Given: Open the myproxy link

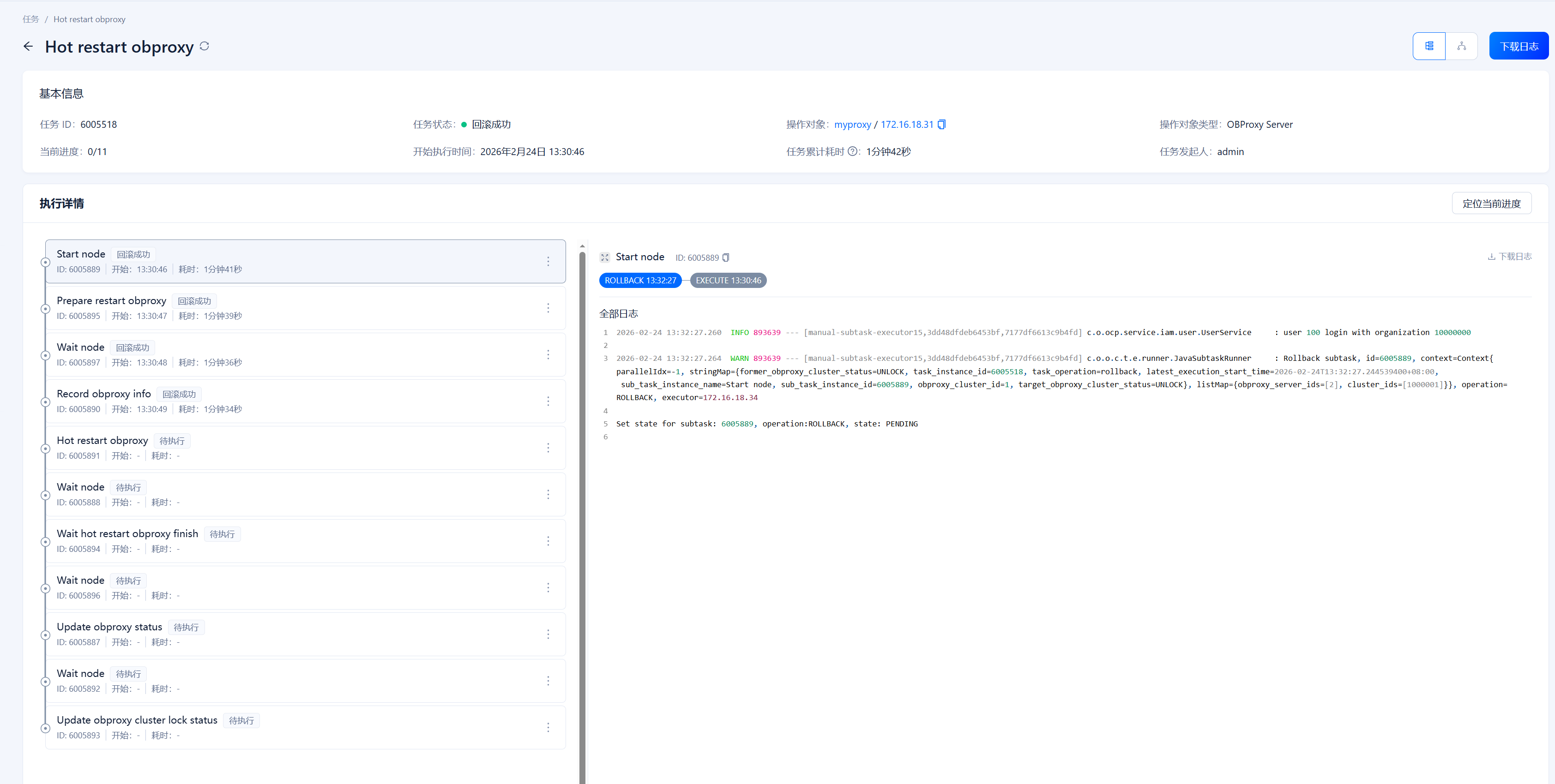Looking at the screenshot, I should 852,124.
